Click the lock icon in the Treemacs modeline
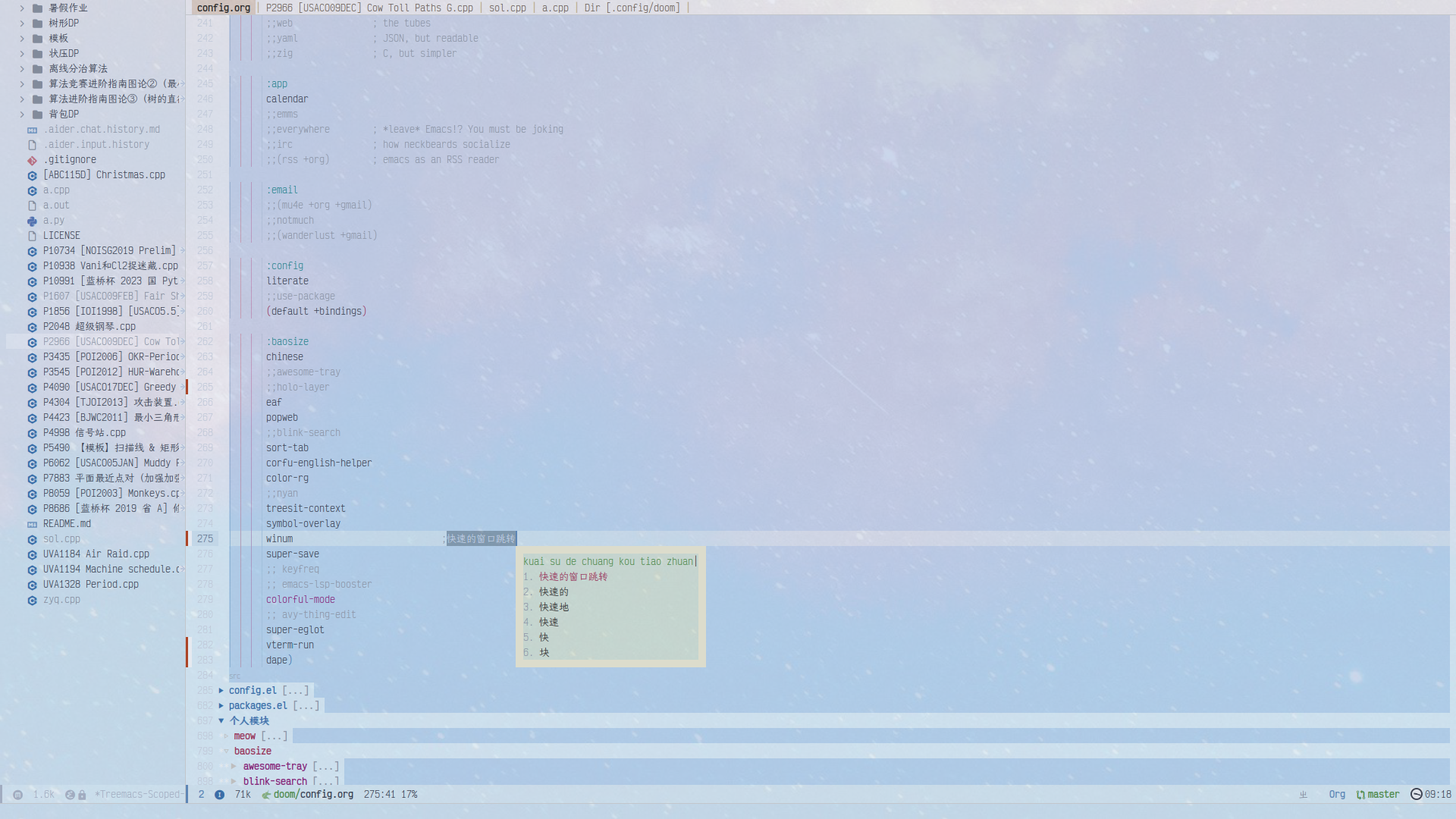This screenshot has width=1456, height=819. (82, 795)
